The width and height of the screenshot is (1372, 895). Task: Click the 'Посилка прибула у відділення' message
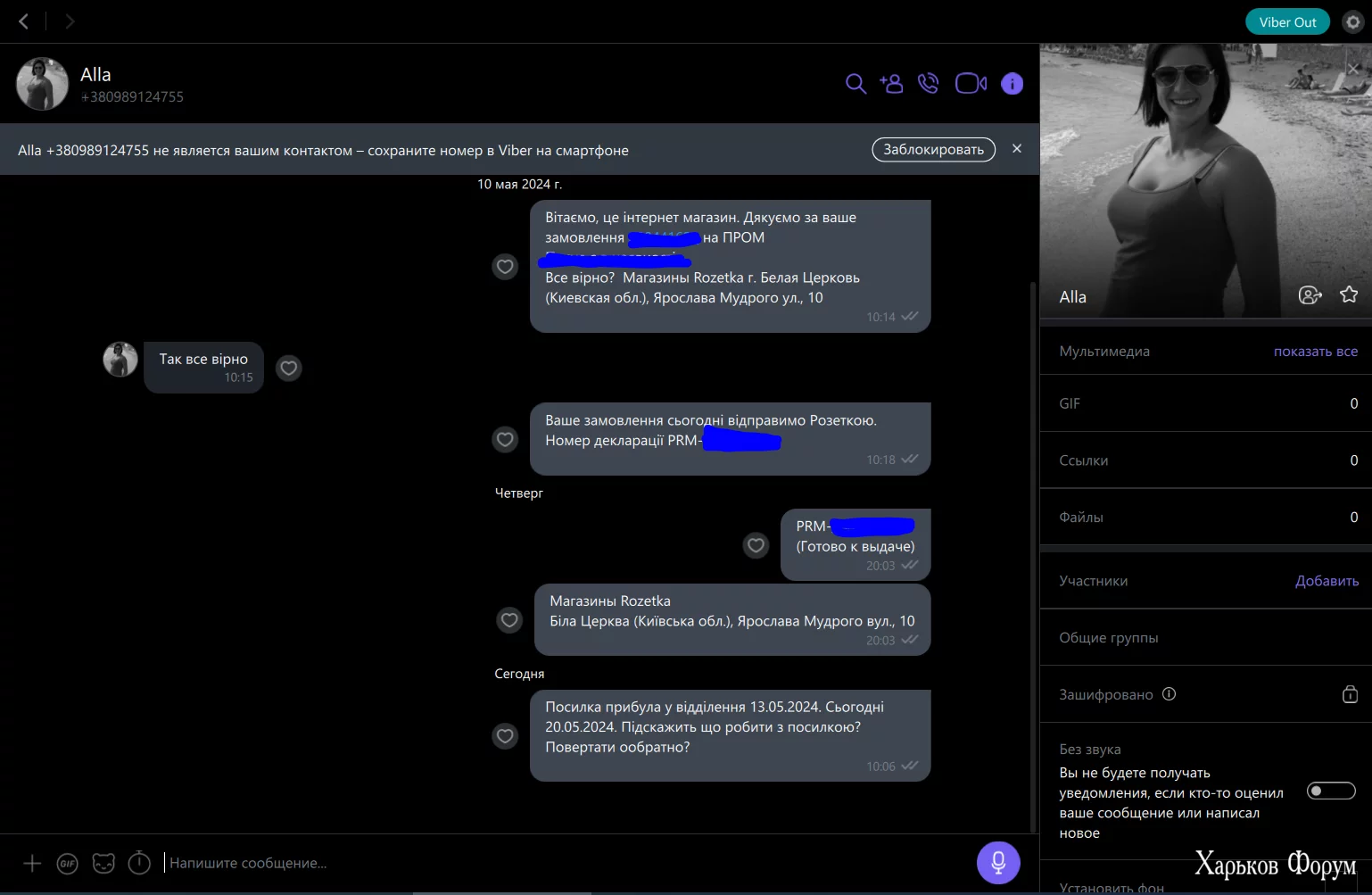point(730,736)
